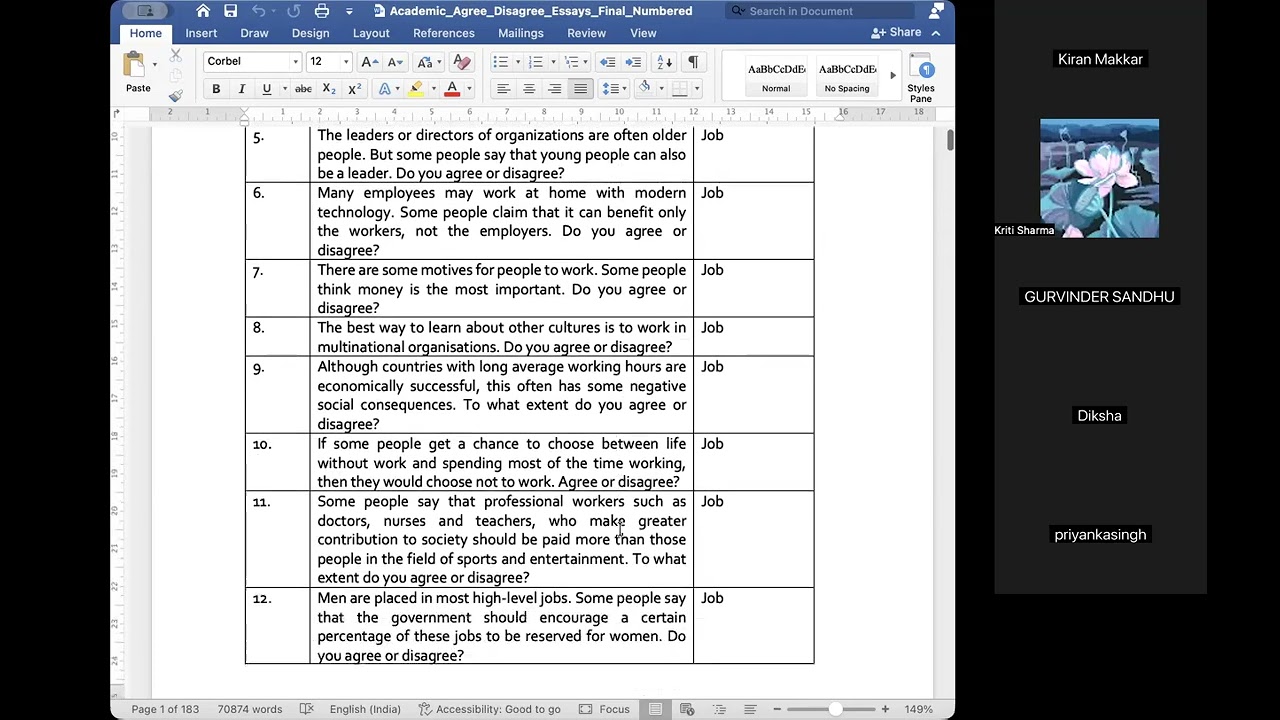
Task: Toggle Bold formatting
Action: pyautogui.click(x=216, y=89)
